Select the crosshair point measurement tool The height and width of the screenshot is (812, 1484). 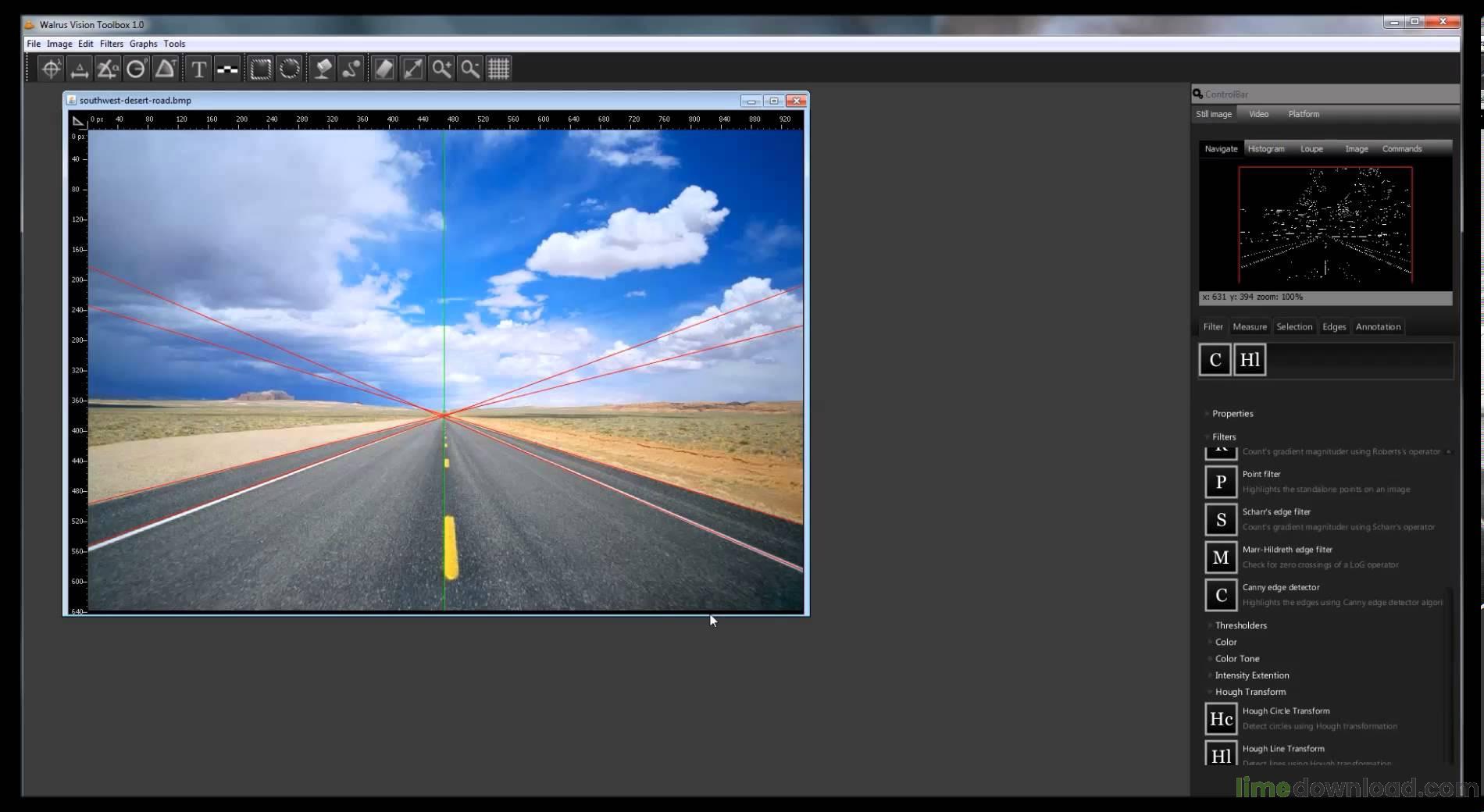[x=51, y=69]
